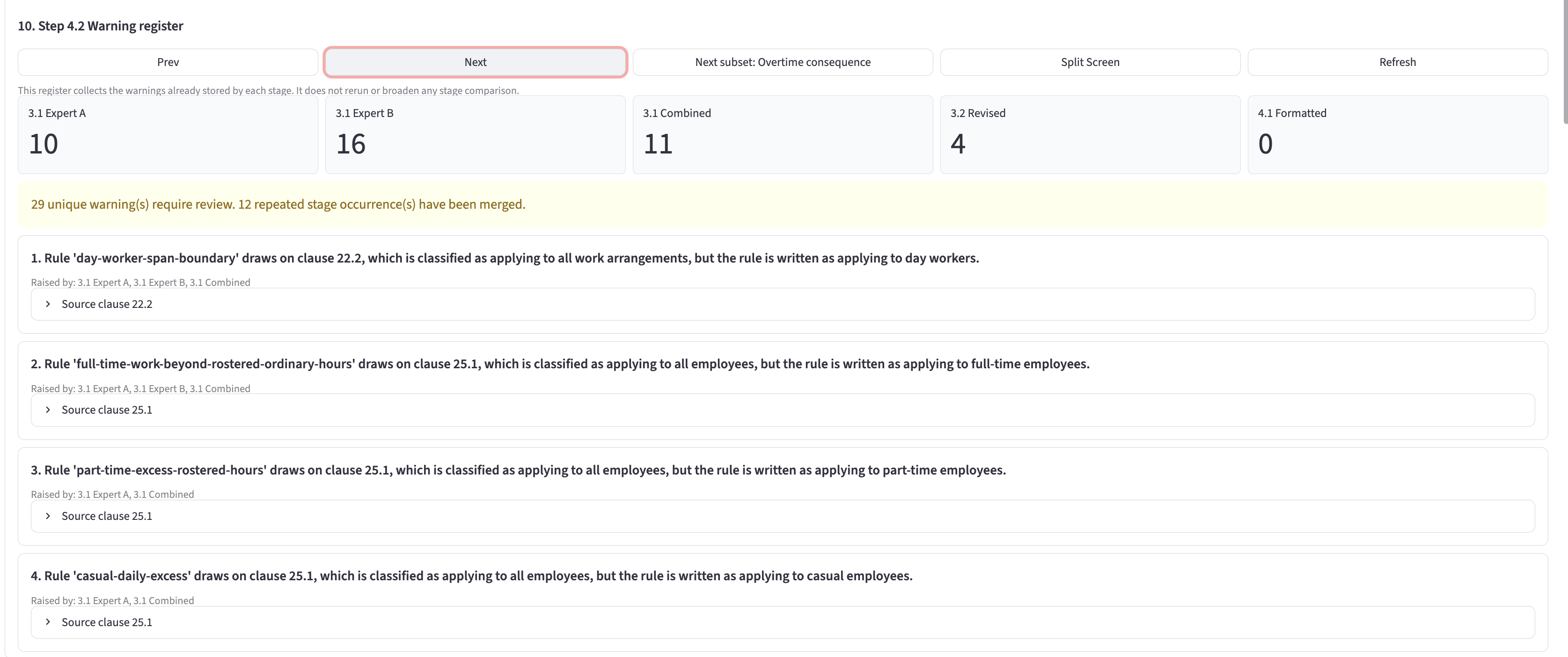The image size is (1568, 657).
Task: Click 'Raised by' line under warning 3
Action: point(113,495)
